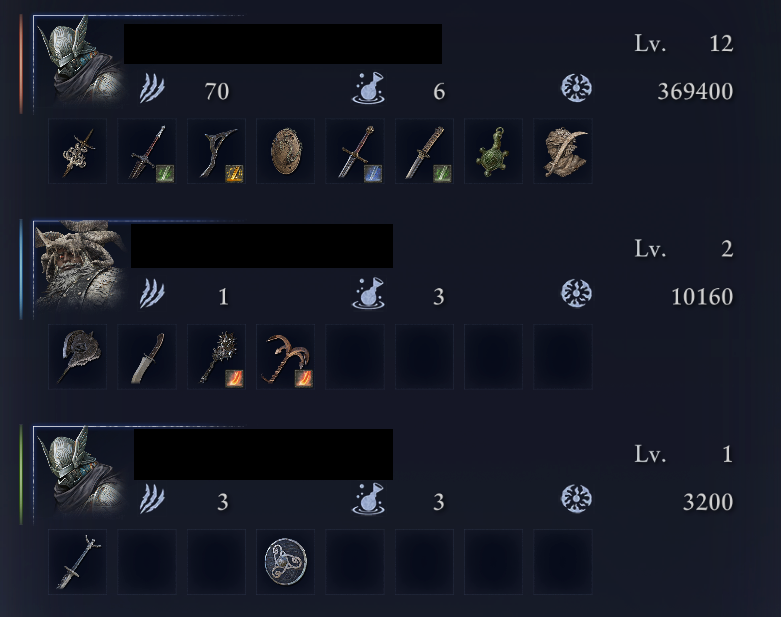This screenshot has width=781, height=617.
Task: Click the rune icon beside 369400
Action: (x=576, y=89)
